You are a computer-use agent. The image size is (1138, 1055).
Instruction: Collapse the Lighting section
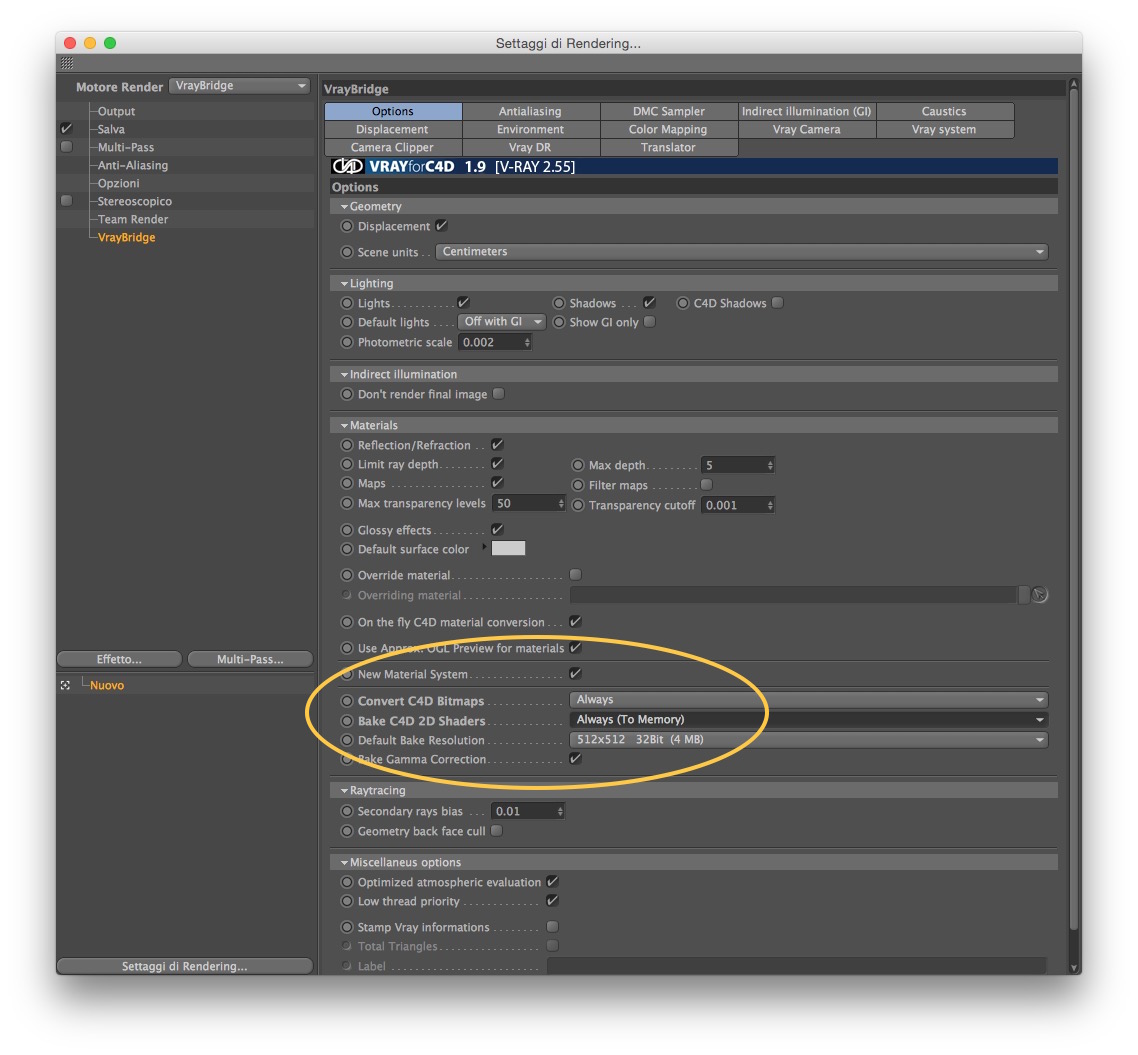[x=344, y=284]
